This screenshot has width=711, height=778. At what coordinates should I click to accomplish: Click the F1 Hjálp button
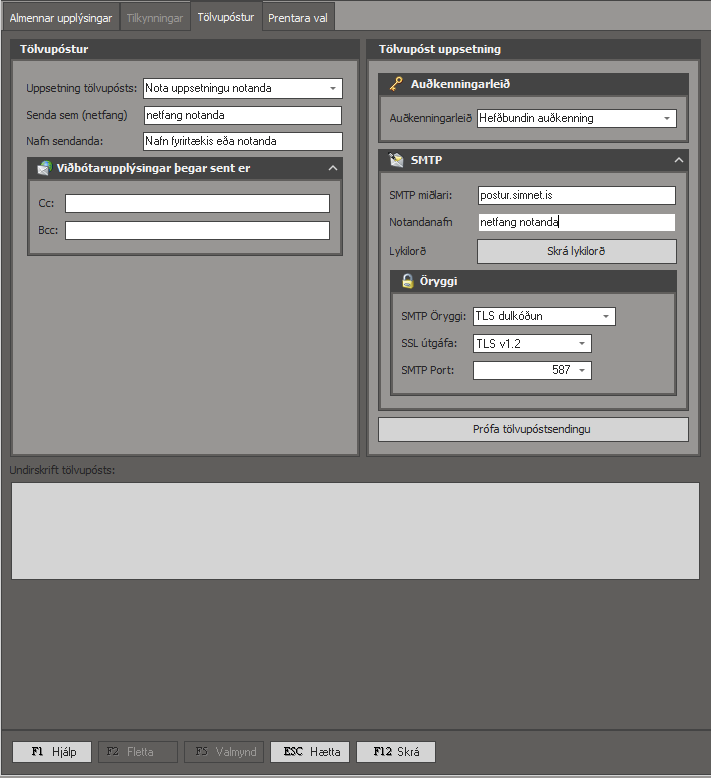(x=51, y=752)
